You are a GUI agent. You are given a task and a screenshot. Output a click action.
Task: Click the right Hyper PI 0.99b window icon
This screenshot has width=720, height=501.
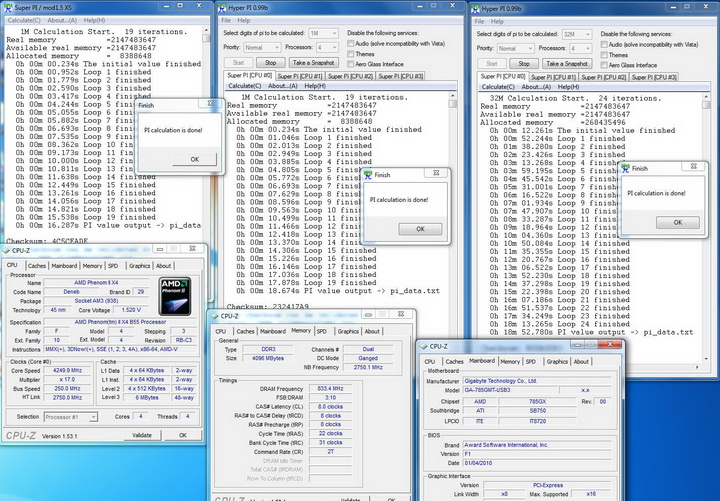click(x=476, y=8)
